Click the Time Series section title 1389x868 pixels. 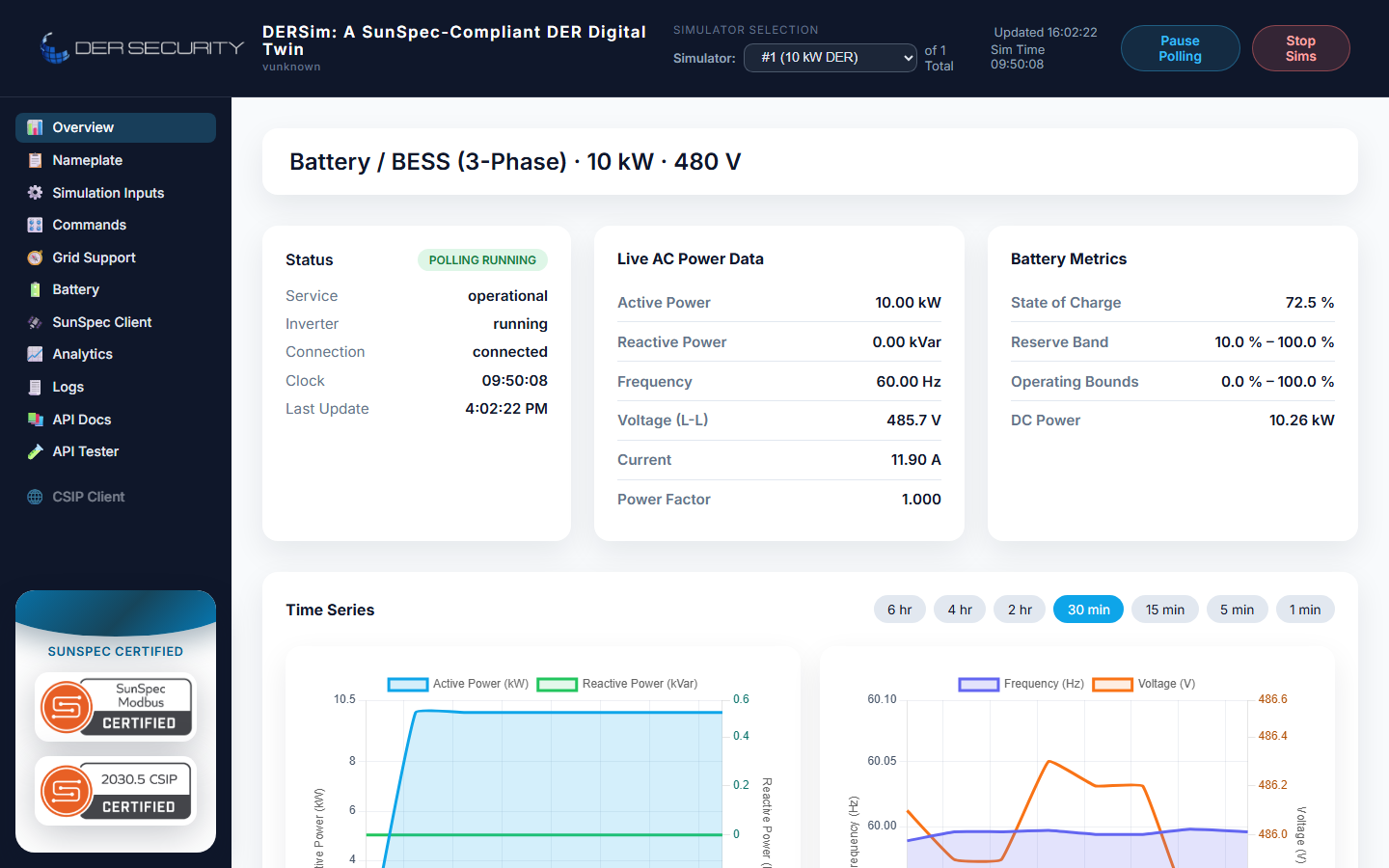(330, 610)
